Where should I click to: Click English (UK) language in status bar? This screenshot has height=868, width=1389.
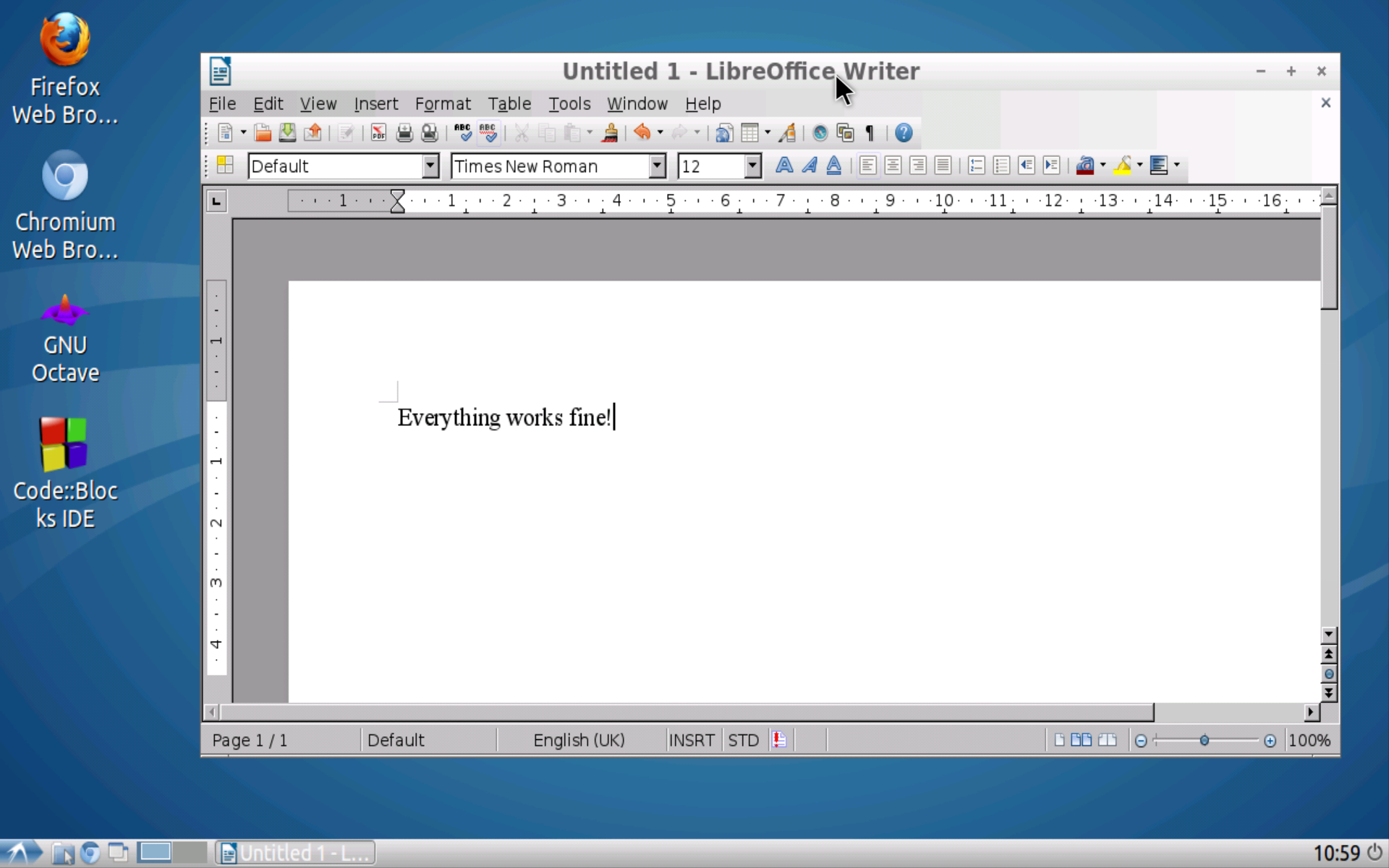579,740
